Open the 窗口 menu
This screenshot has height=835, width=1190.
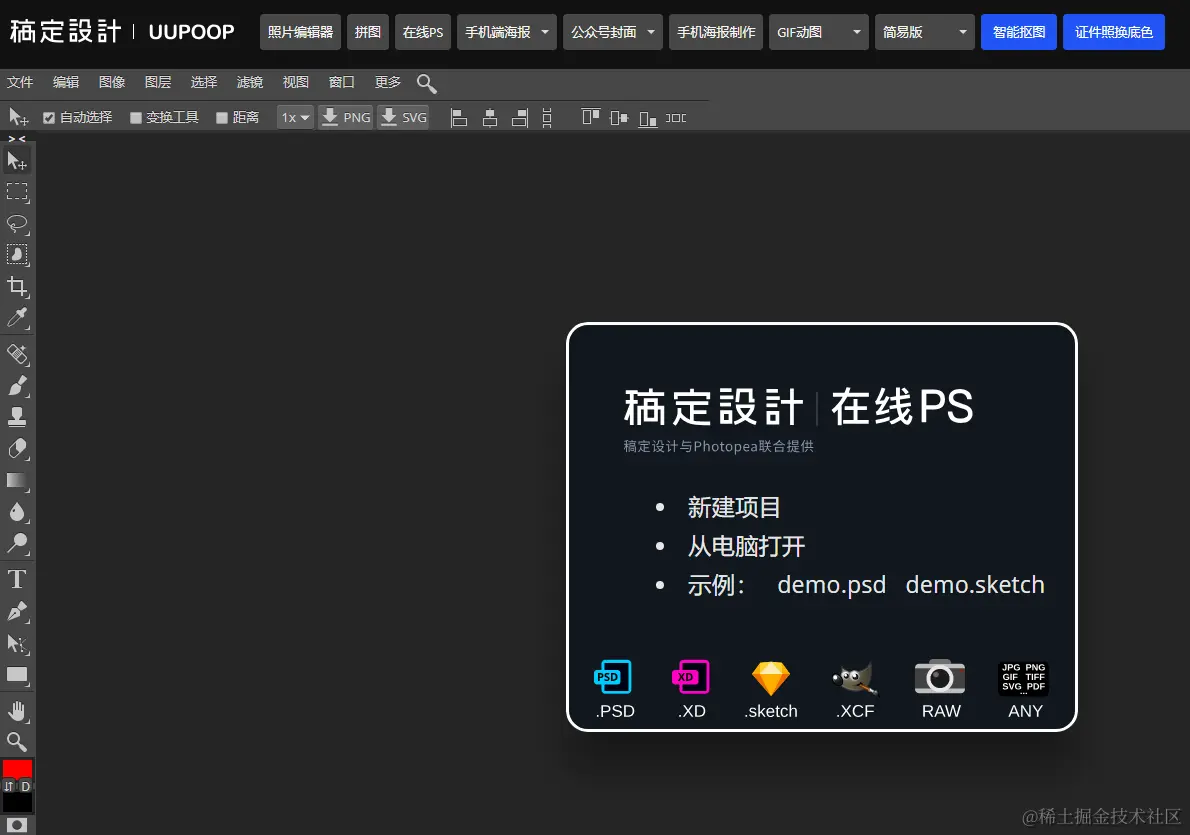[x=342, y=82]
